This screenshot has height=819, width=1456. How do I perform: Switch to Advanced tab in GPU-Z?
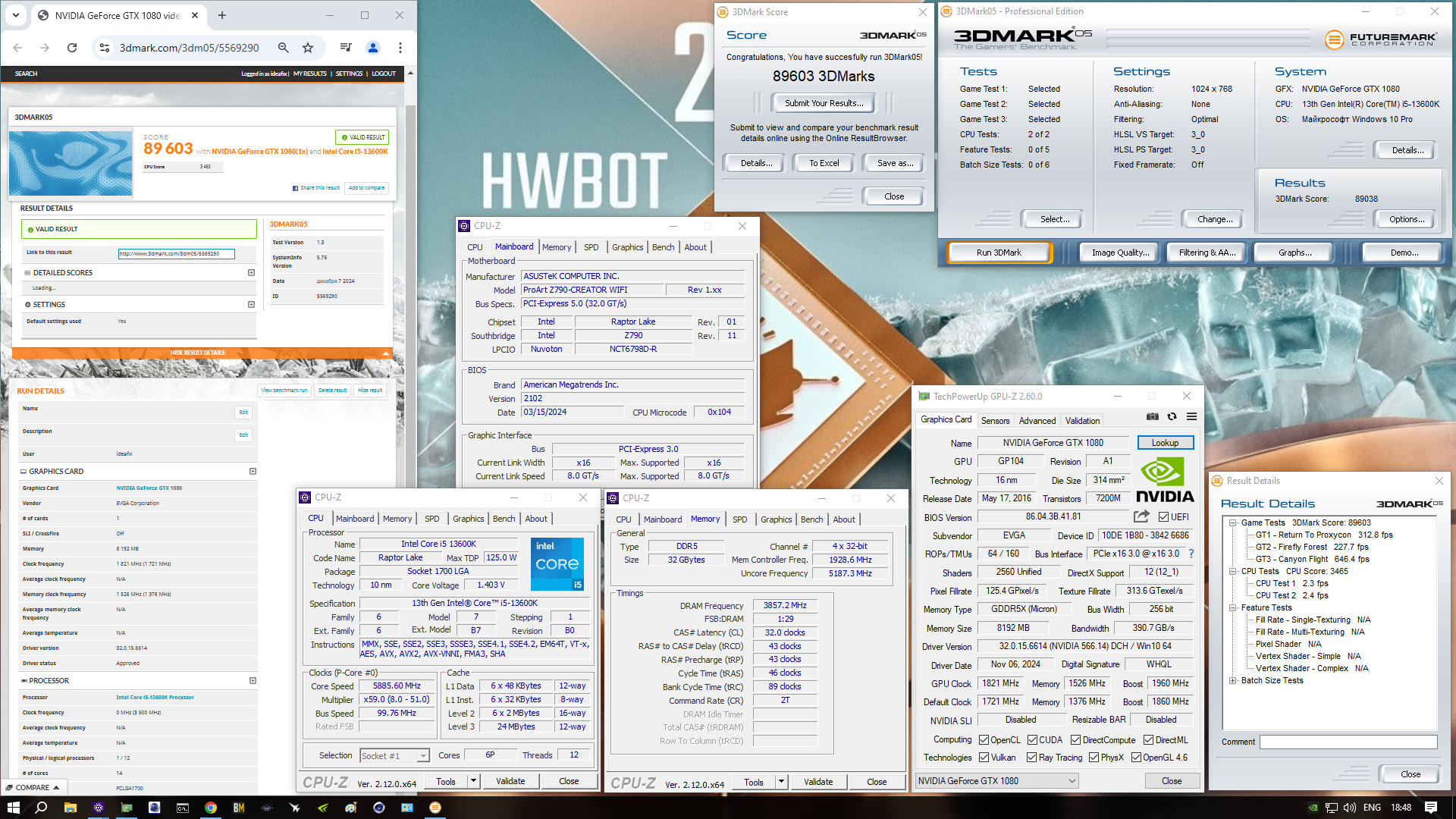[1037, 421]
